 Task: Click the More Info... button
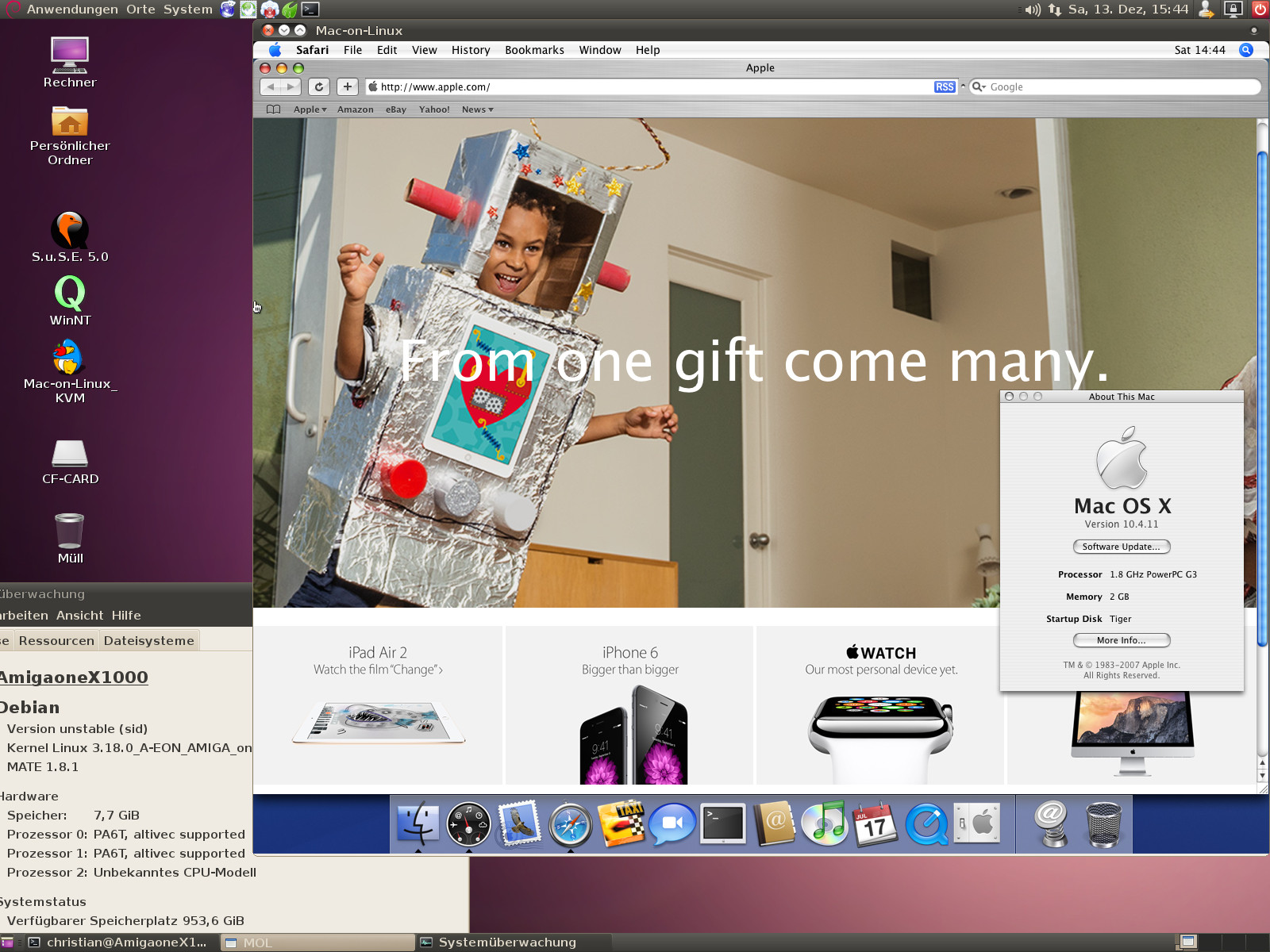[1121, 640]
